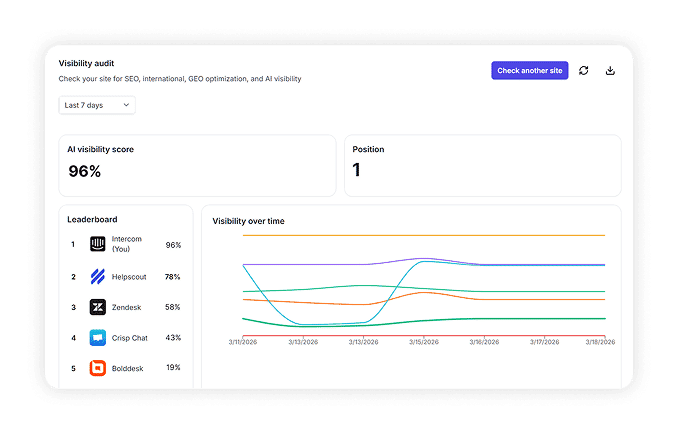Viewport: 679px width, 433px height.
Task: Select the Crisp Chat logo icon
Action: 97,338
